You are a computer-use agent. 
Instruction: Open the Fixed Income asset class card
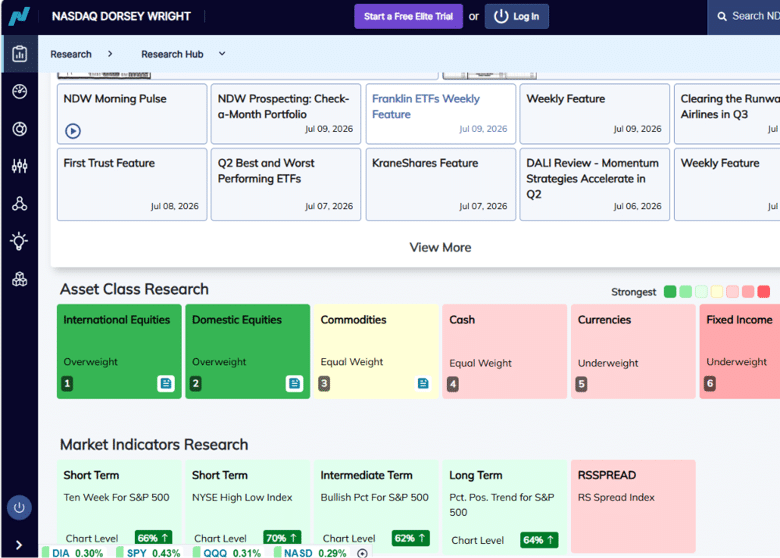click(740, 352)
